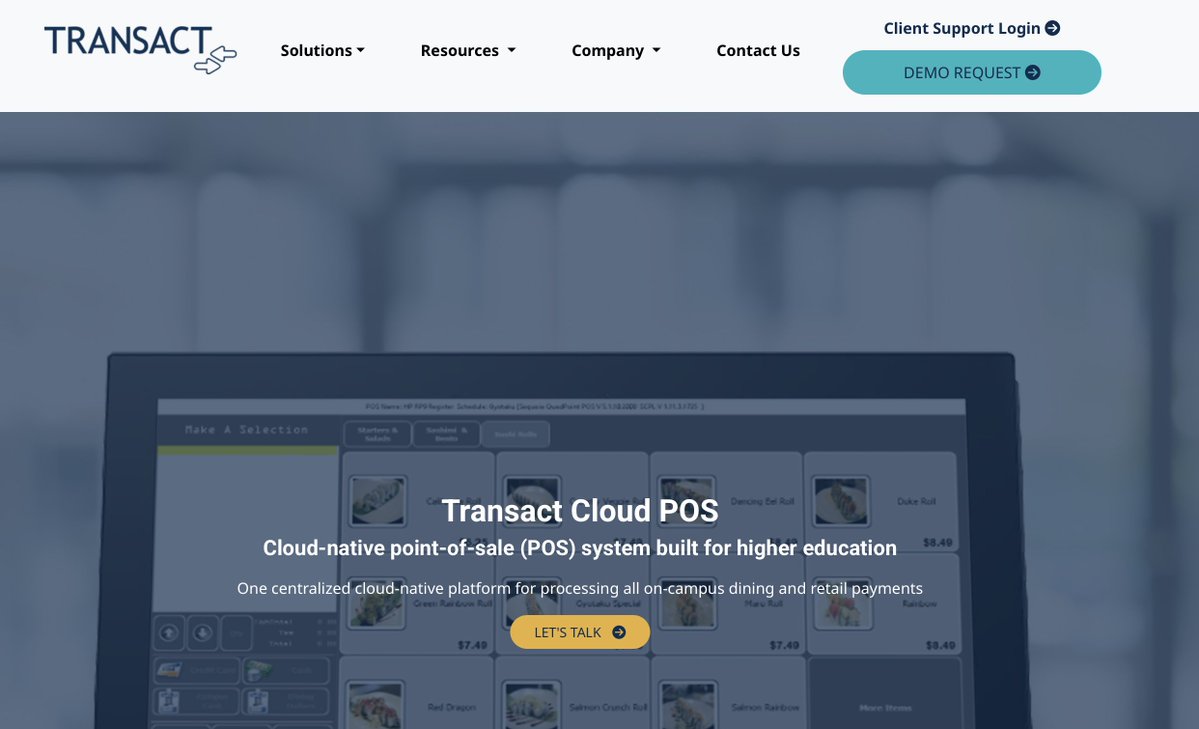Click the arrow icon beside Client Support Login
Viewport: 1199px width, 729px height.
1052,28
